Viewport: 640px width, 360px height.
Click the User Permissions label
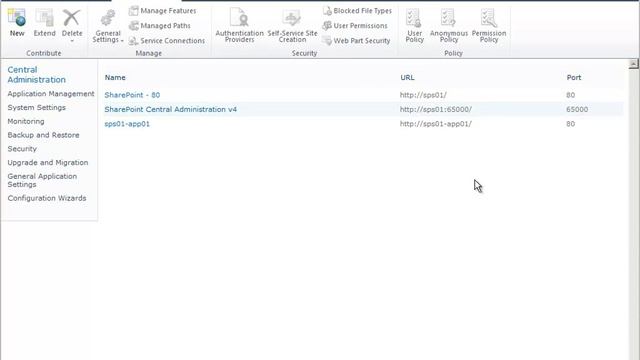pos(360,26)
